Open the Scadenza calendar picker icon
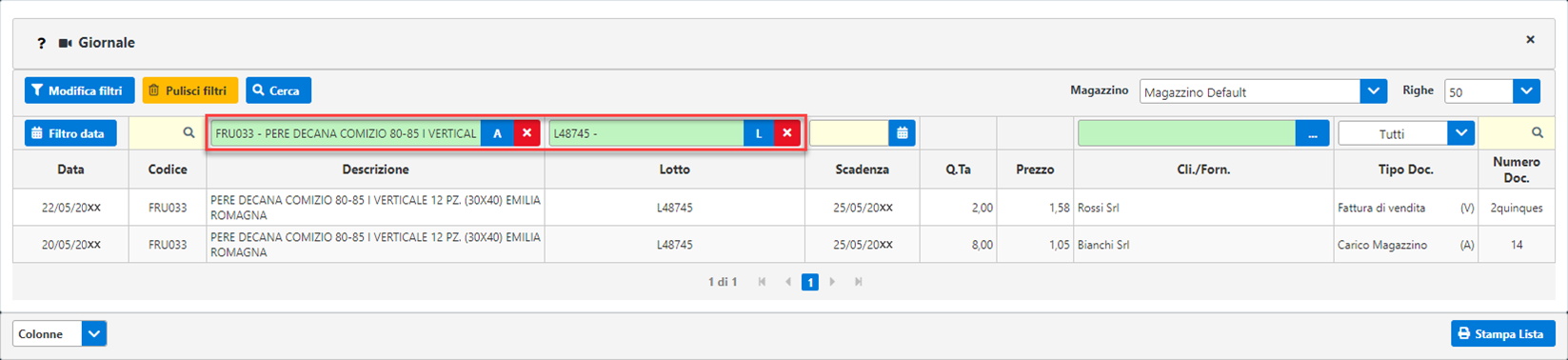The width and height of the screenshot is (1568, 360). 902,133
